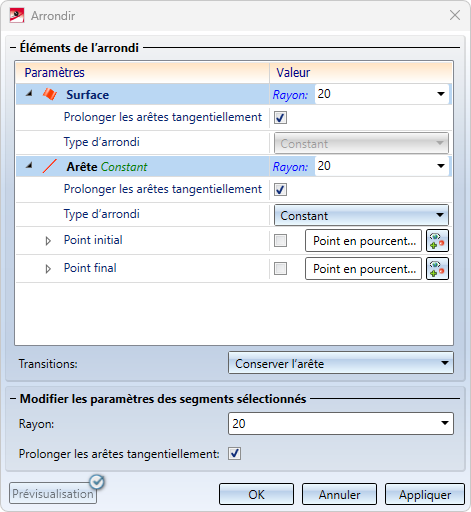This screenshot has height=512, width=471.
Task: Open the Arête Type d'arrondi Constant dropdown
Action: 361,215
